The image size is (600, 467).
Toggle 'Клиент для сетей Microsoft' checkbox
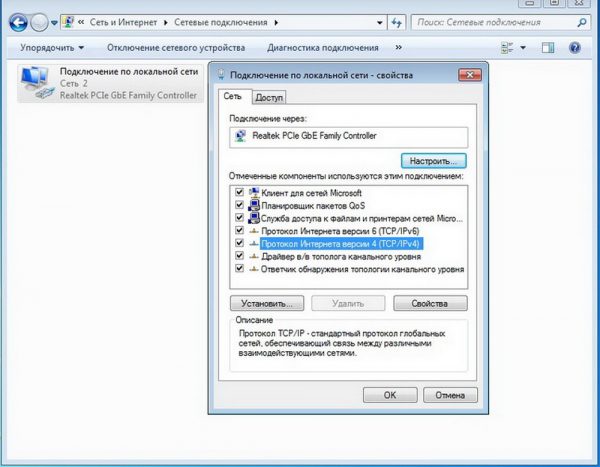pyautogui.click(x=240, y=192)
